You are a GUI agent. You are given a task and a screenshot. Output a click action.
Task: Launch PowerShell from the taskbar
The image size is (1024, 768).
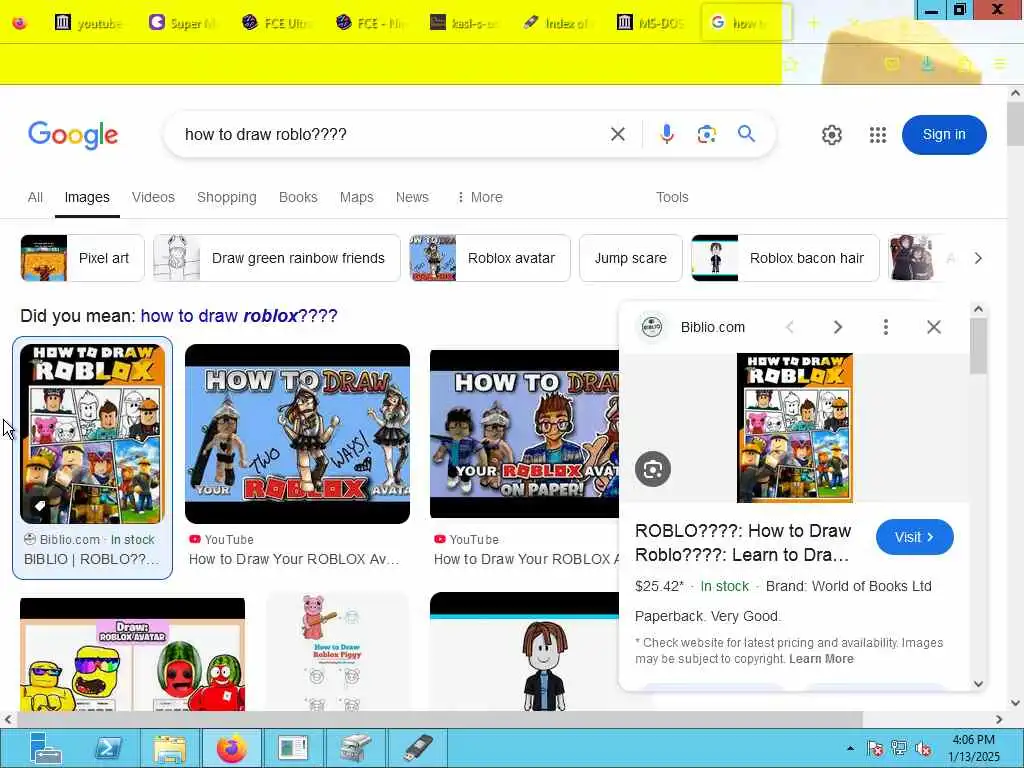(x=108, y=748)
